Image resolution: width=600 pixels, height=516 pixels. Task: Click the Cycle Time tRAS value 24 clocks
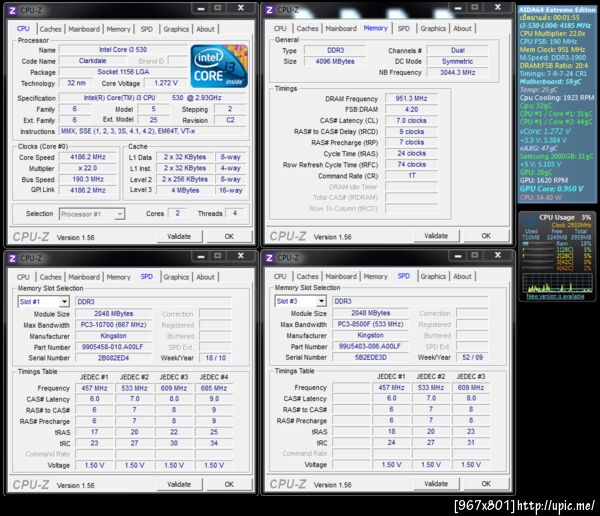click(411, 153)
